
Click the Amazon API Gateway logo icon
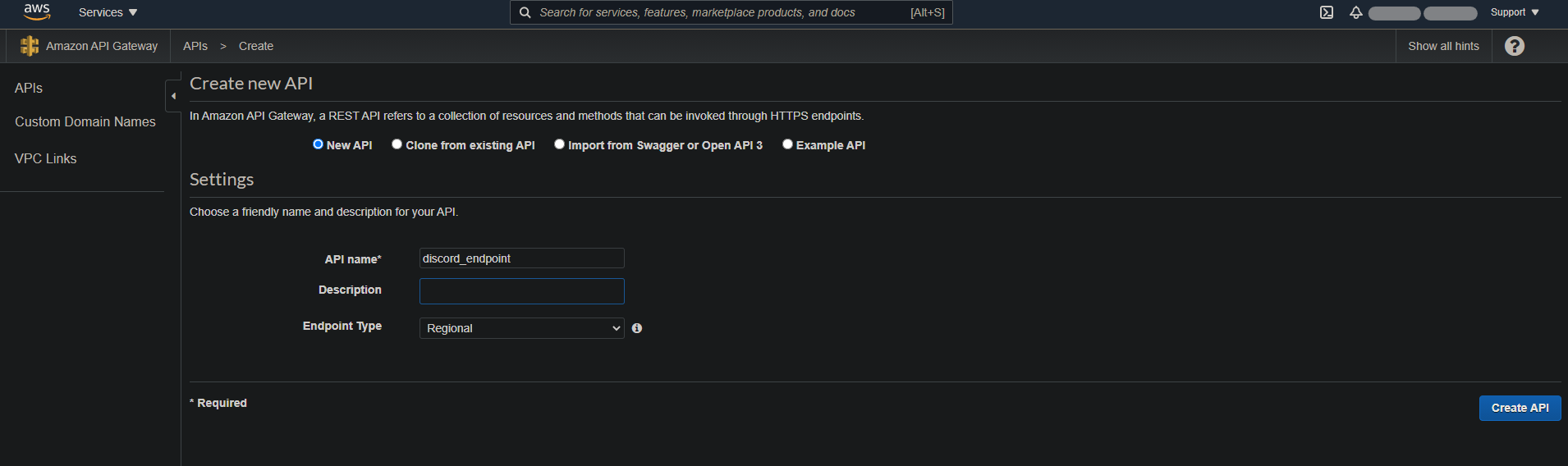coord(30,46)
